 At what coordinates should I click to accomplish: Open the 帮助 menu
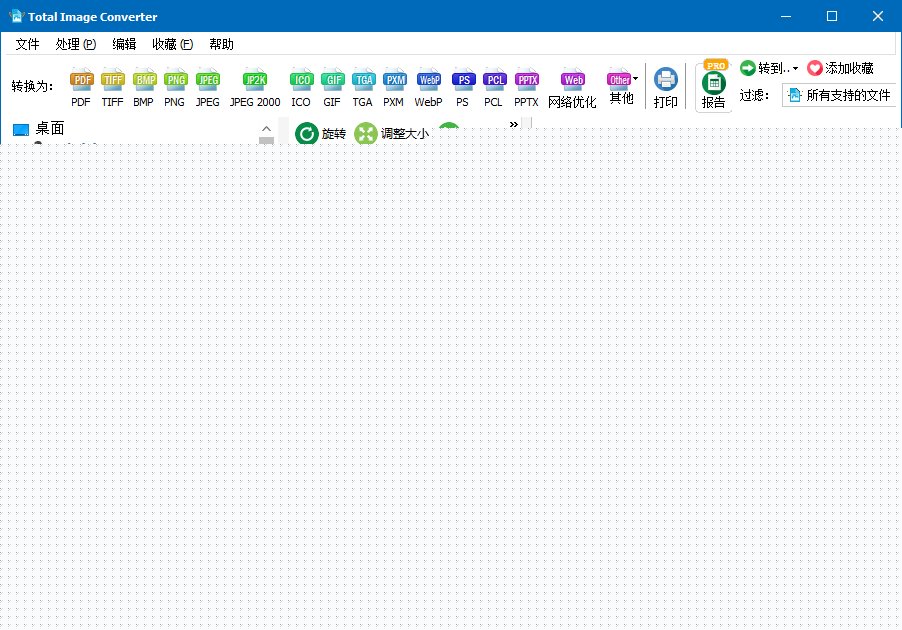coord(221,44)
